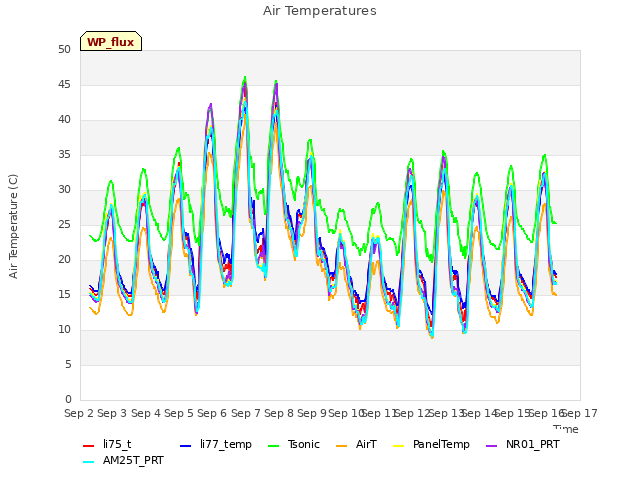
Task: Select the Tsonic legend entry
Action: tap(293, 444)
